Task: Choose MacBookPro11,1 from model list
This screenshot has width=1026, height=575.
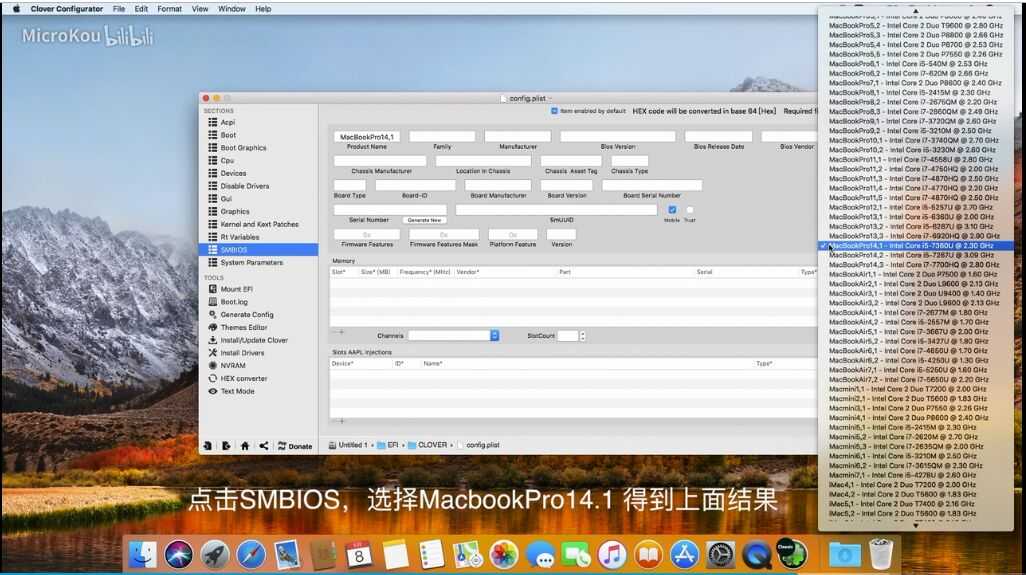Action: point(911,160)
